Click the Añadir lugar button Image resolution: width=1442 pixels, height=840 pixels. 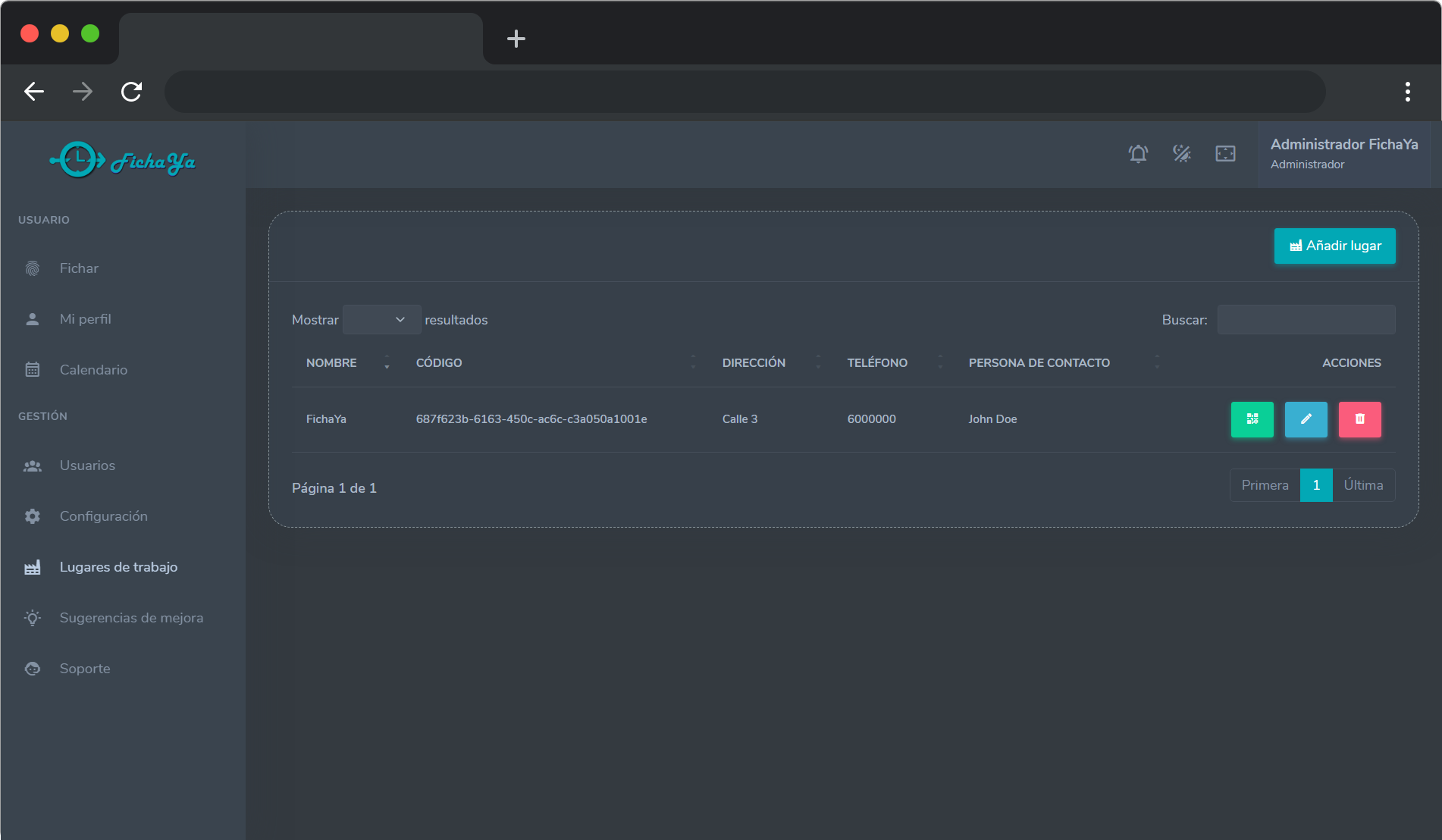click(1334, 246)
